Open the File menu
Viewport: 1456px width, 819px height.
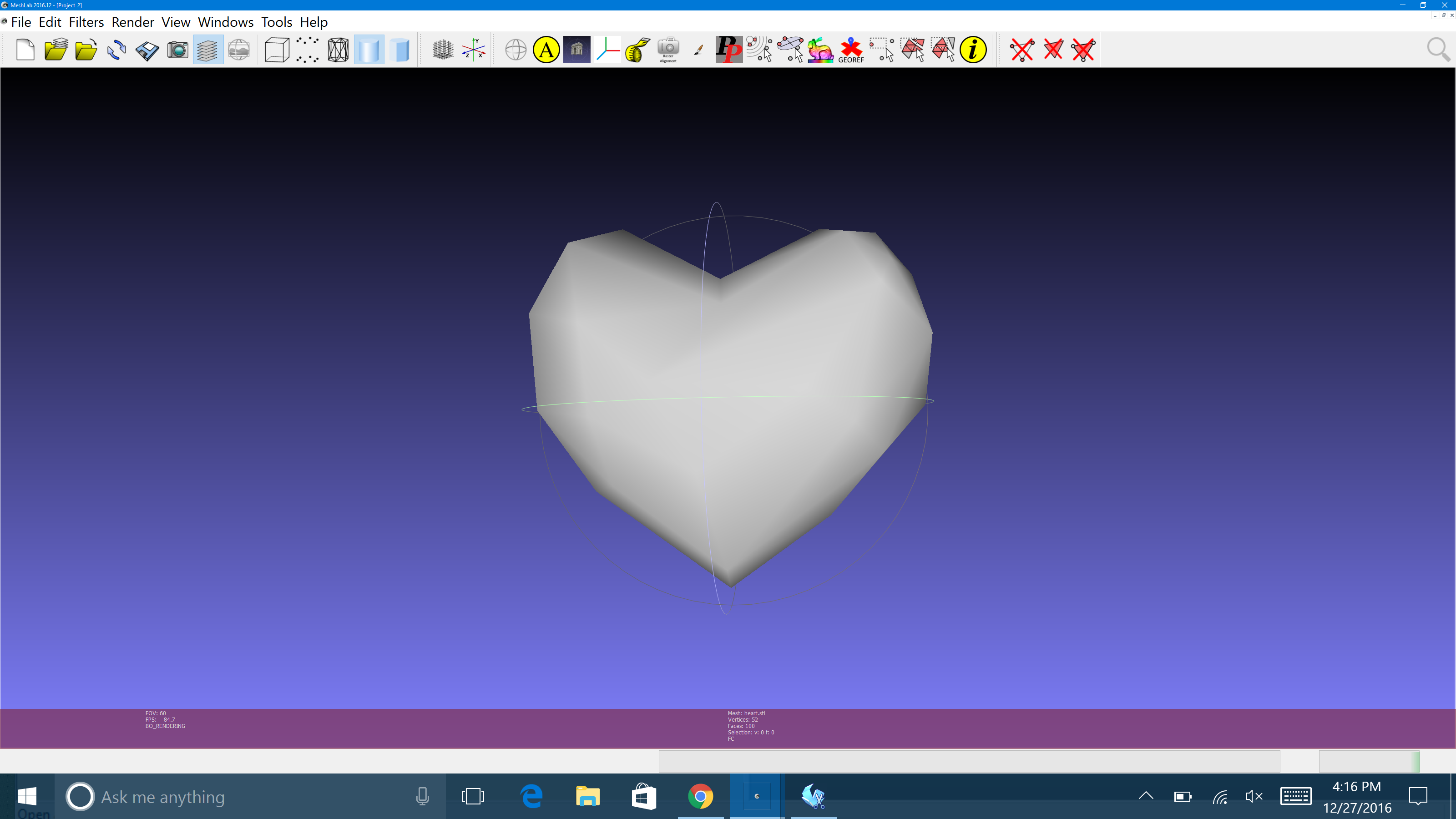pyautogui.click(x=21, y=22)
